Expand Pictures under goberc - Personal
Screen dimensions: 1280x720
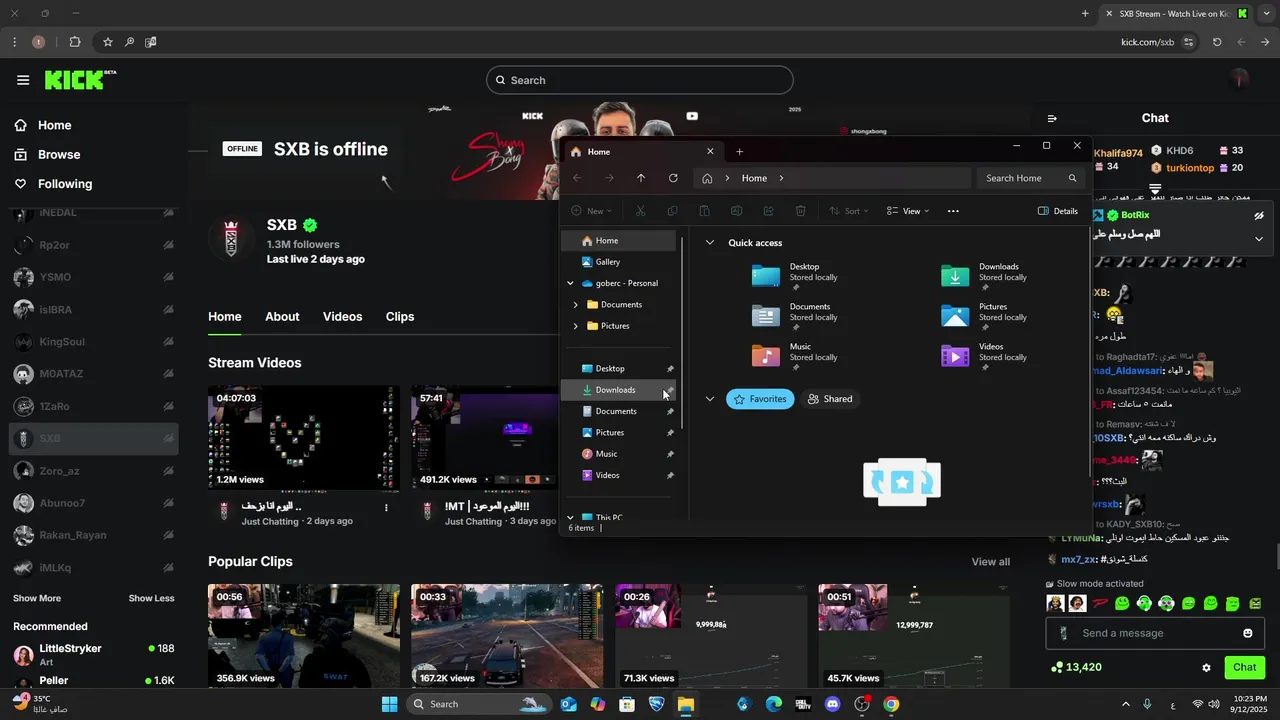tap(575, 326)
